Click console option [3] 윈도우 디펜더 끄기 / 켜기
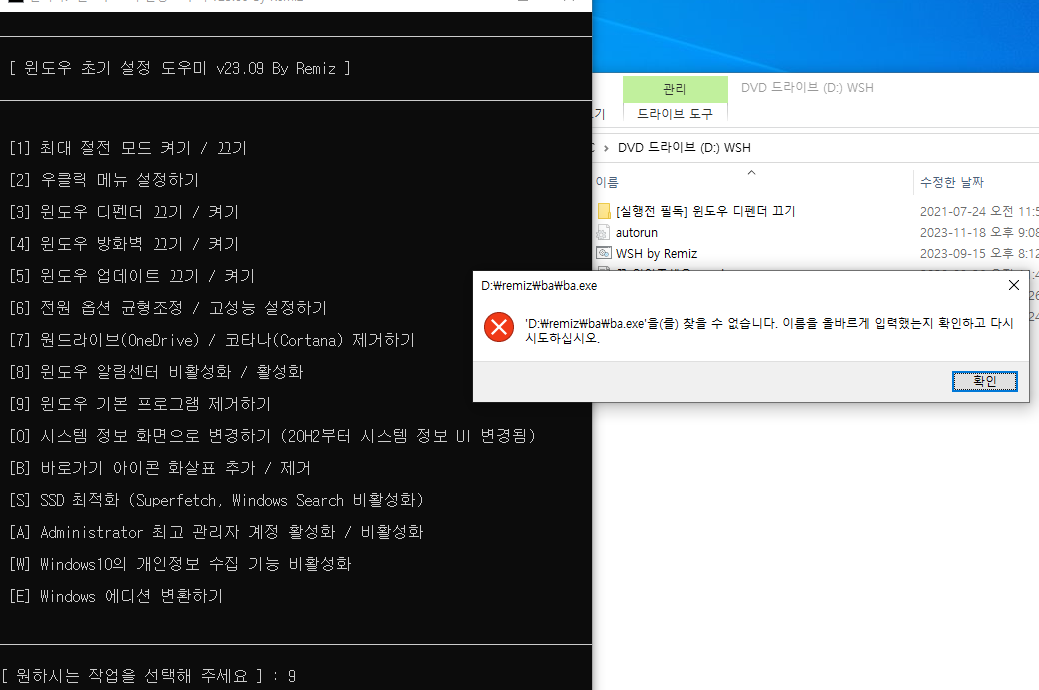The width and height of the screenshot is (1039, 690). pos(124,212)
